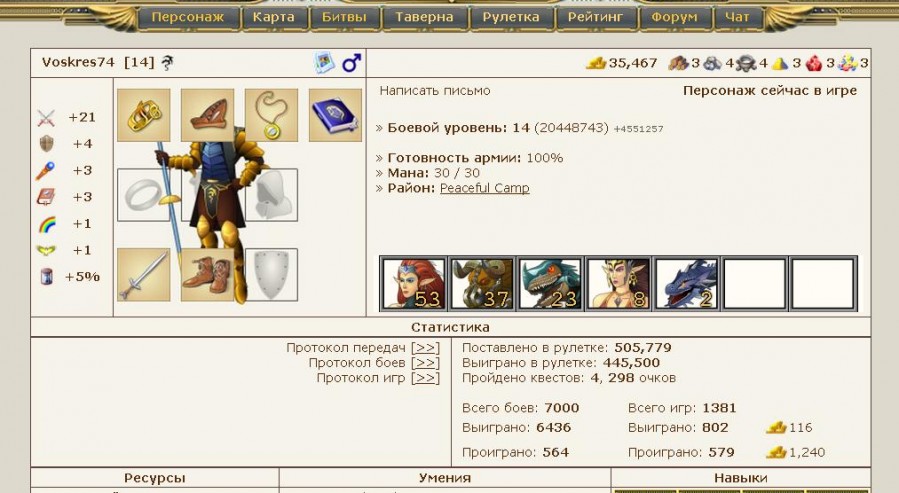
Task: Expand Протокол передач with the >> link
Action: pyautogui.click(x=425, y=348)
